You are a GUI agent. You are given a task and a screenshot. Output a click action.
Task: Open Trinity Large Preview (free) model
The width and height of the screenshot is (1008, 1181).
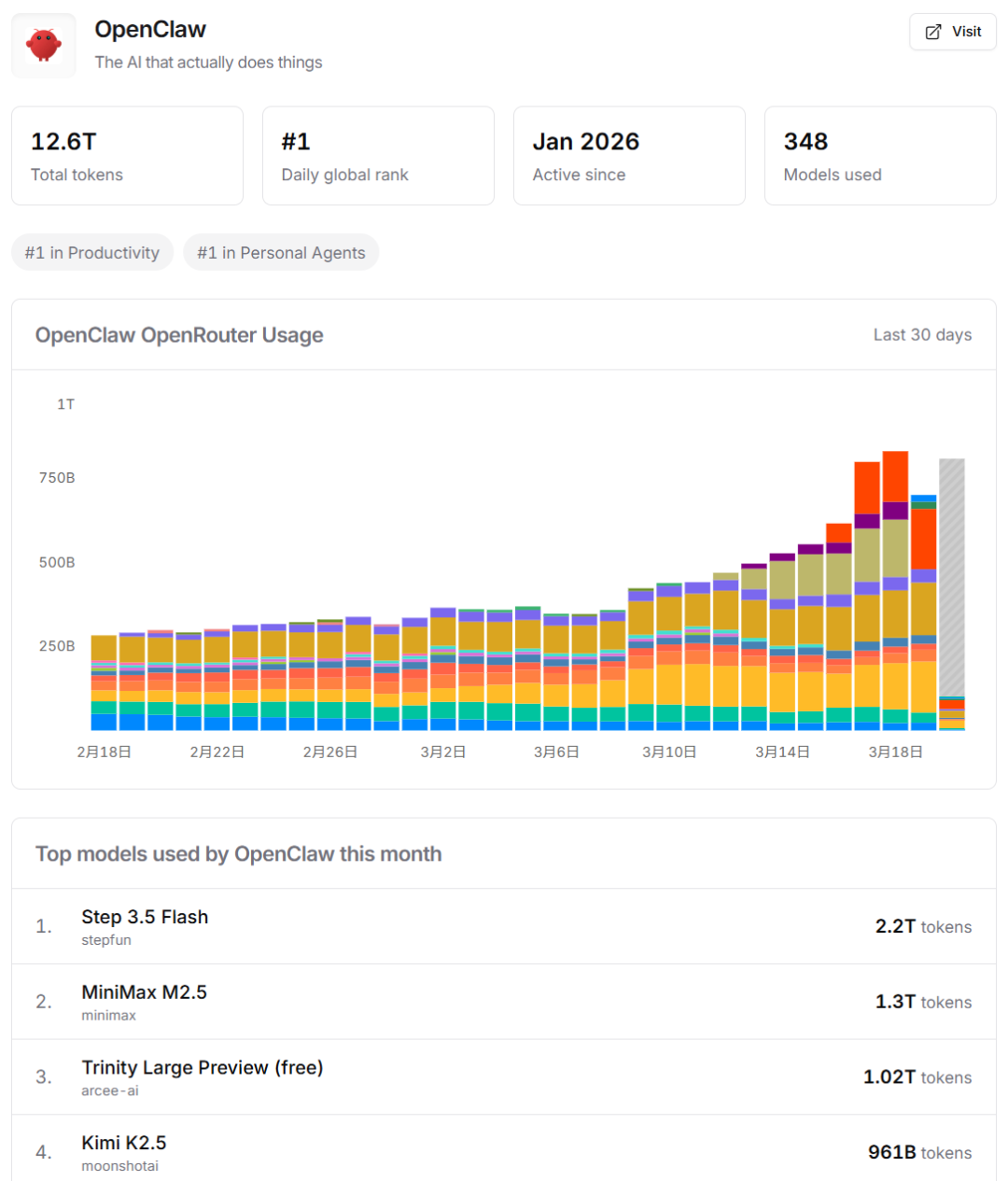tap(202, 1067)
